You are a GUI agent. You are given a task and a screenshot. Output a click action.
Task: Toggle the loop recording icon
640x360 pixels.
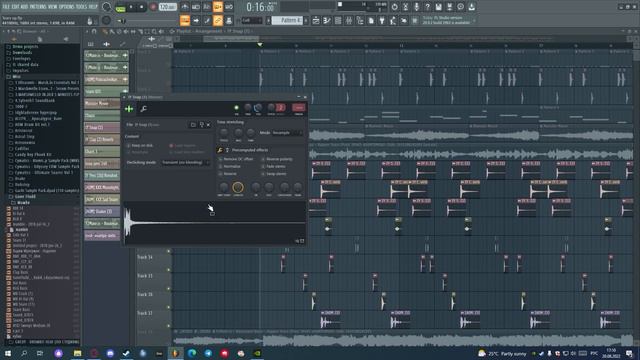pos(229,7)
